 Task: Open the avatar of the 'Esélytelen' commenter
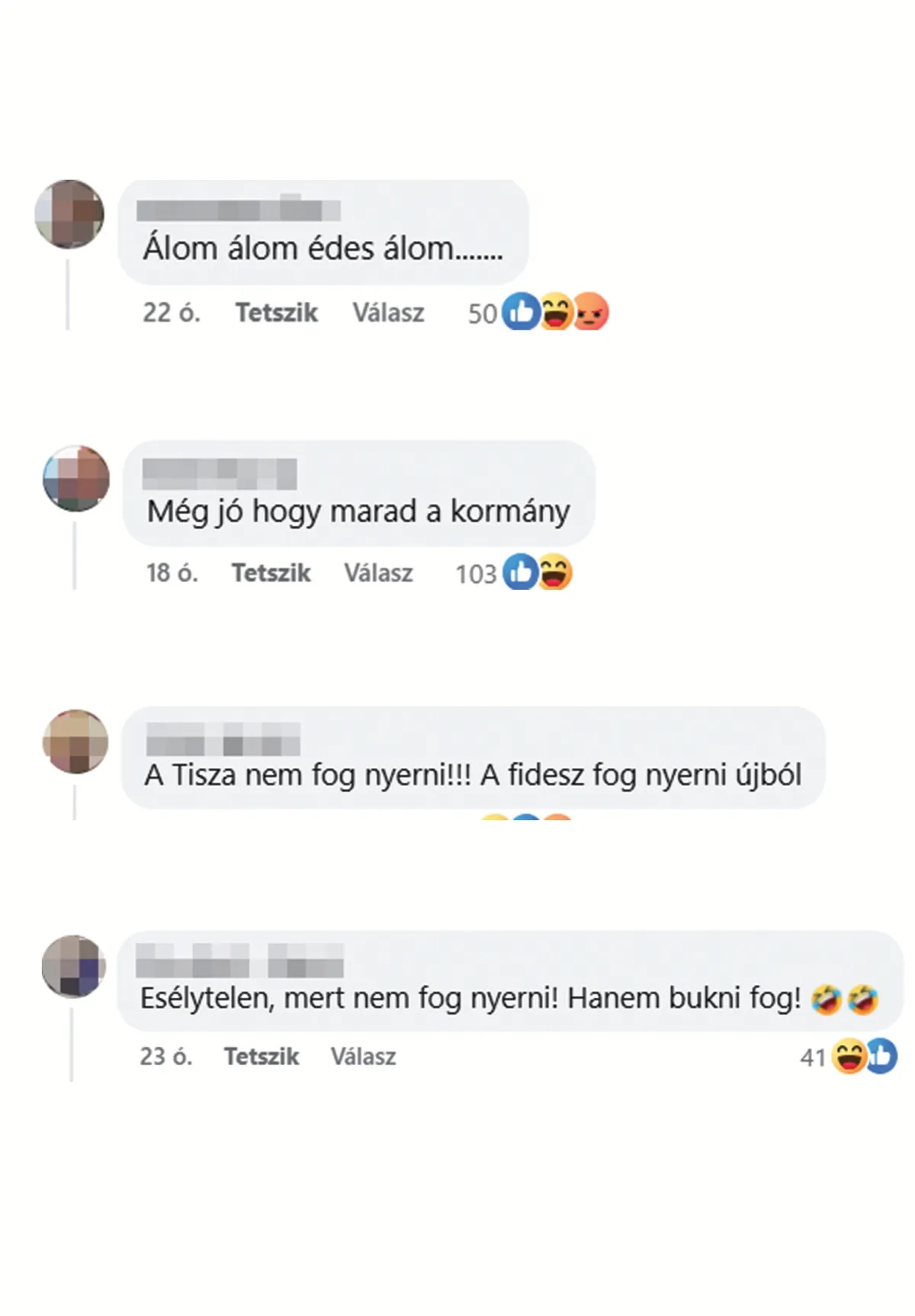[74, 967]
